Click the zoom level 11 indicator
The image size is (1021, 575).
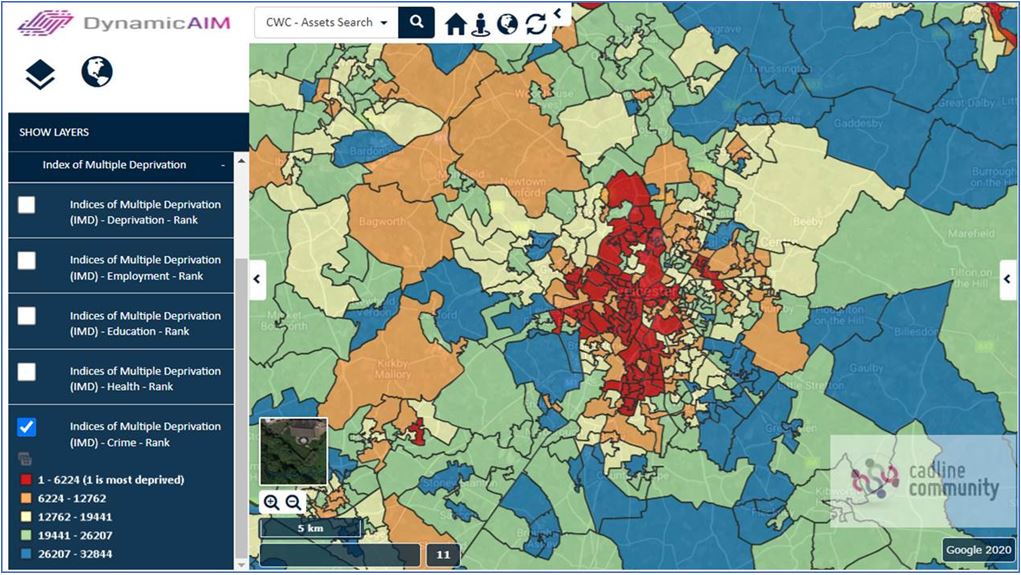pos(443,555)
